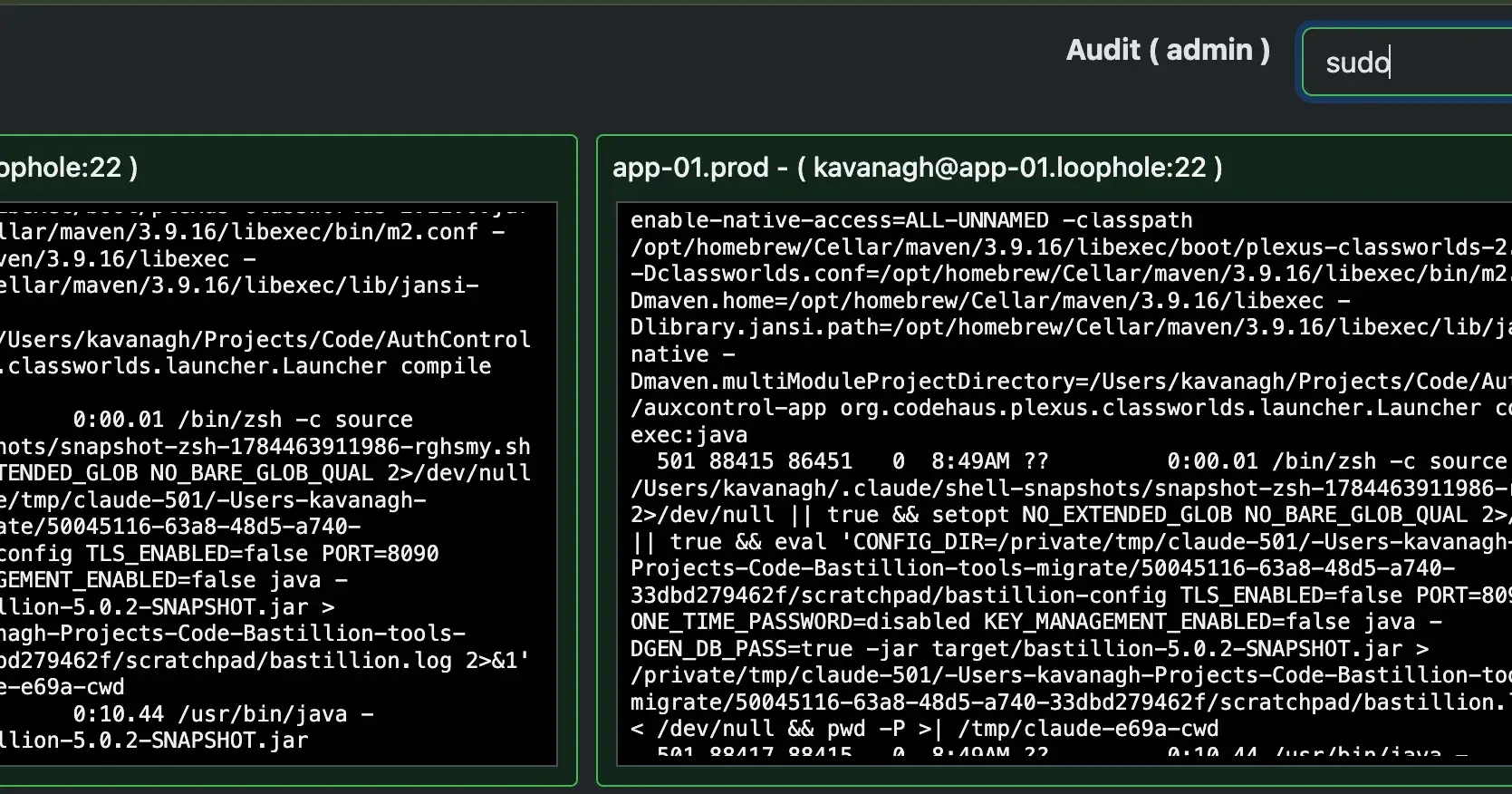Viewport: 1512px width, 794px height.
Task: Click the line "exec:java" in app-01.prod terminal
Action: (x=689, y=435)
